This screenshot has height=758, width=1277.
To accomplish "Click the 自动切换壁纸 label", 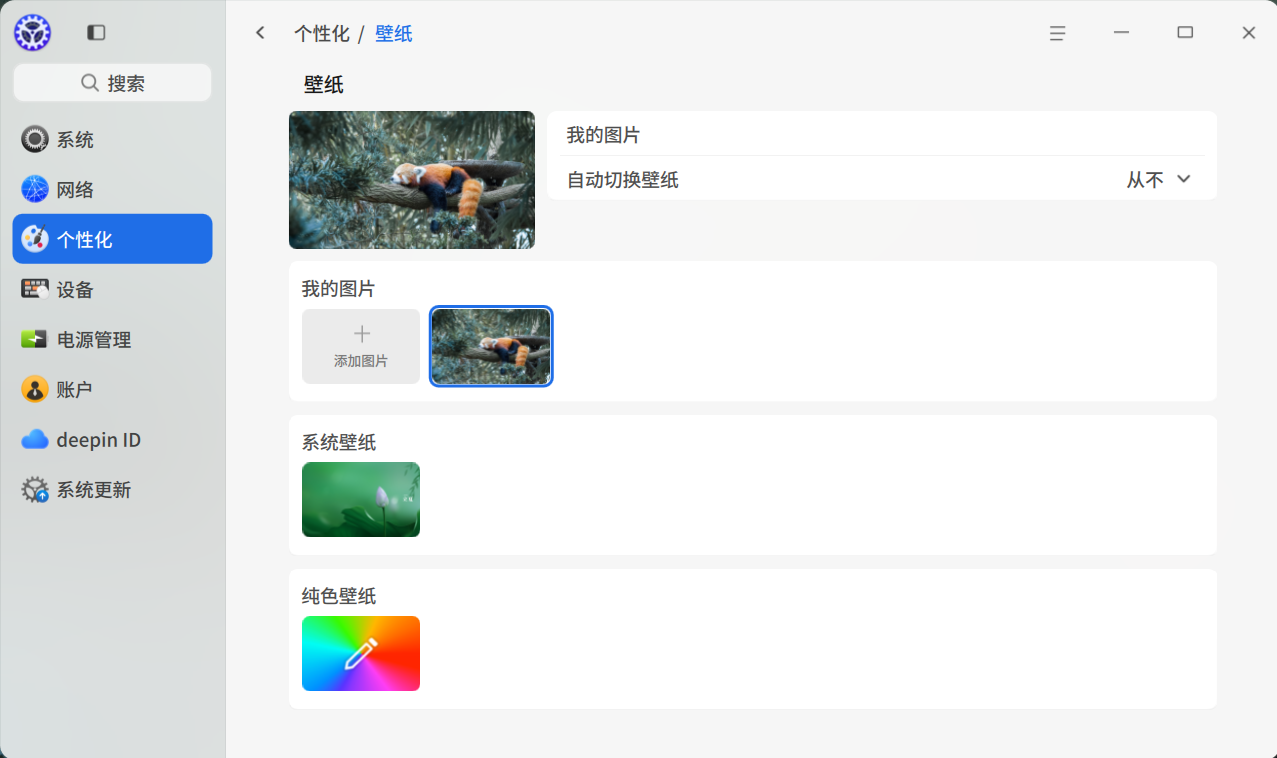I will point(623,180).
